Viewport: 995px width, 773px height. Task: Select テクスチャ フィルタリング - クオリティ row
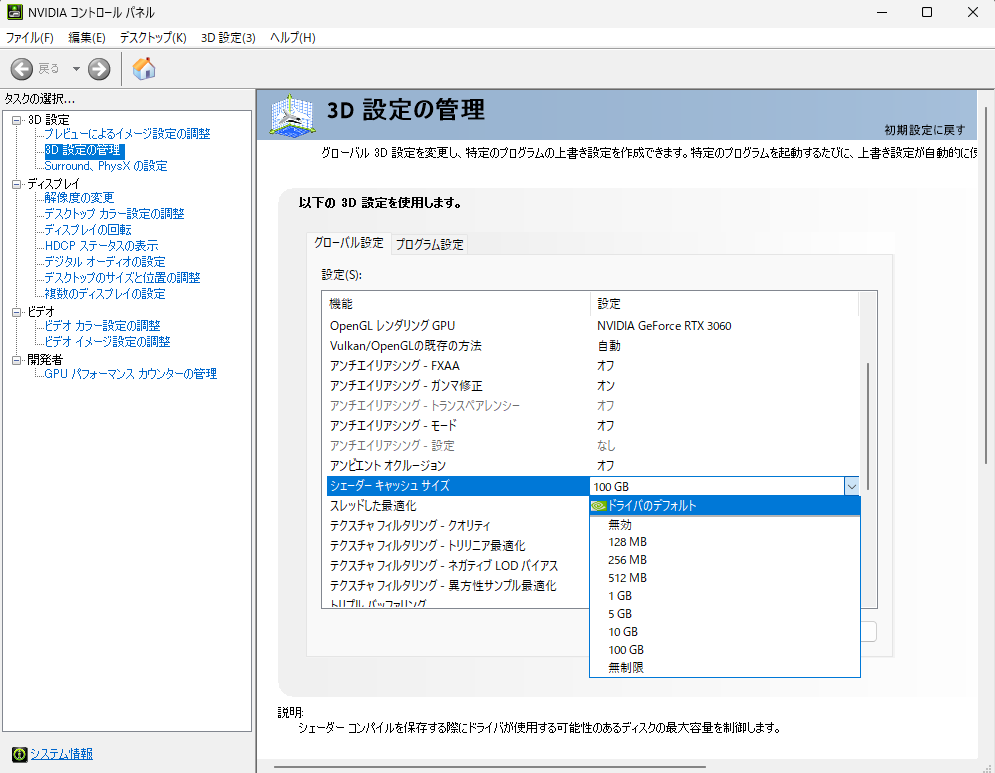(x=458, y=525)
